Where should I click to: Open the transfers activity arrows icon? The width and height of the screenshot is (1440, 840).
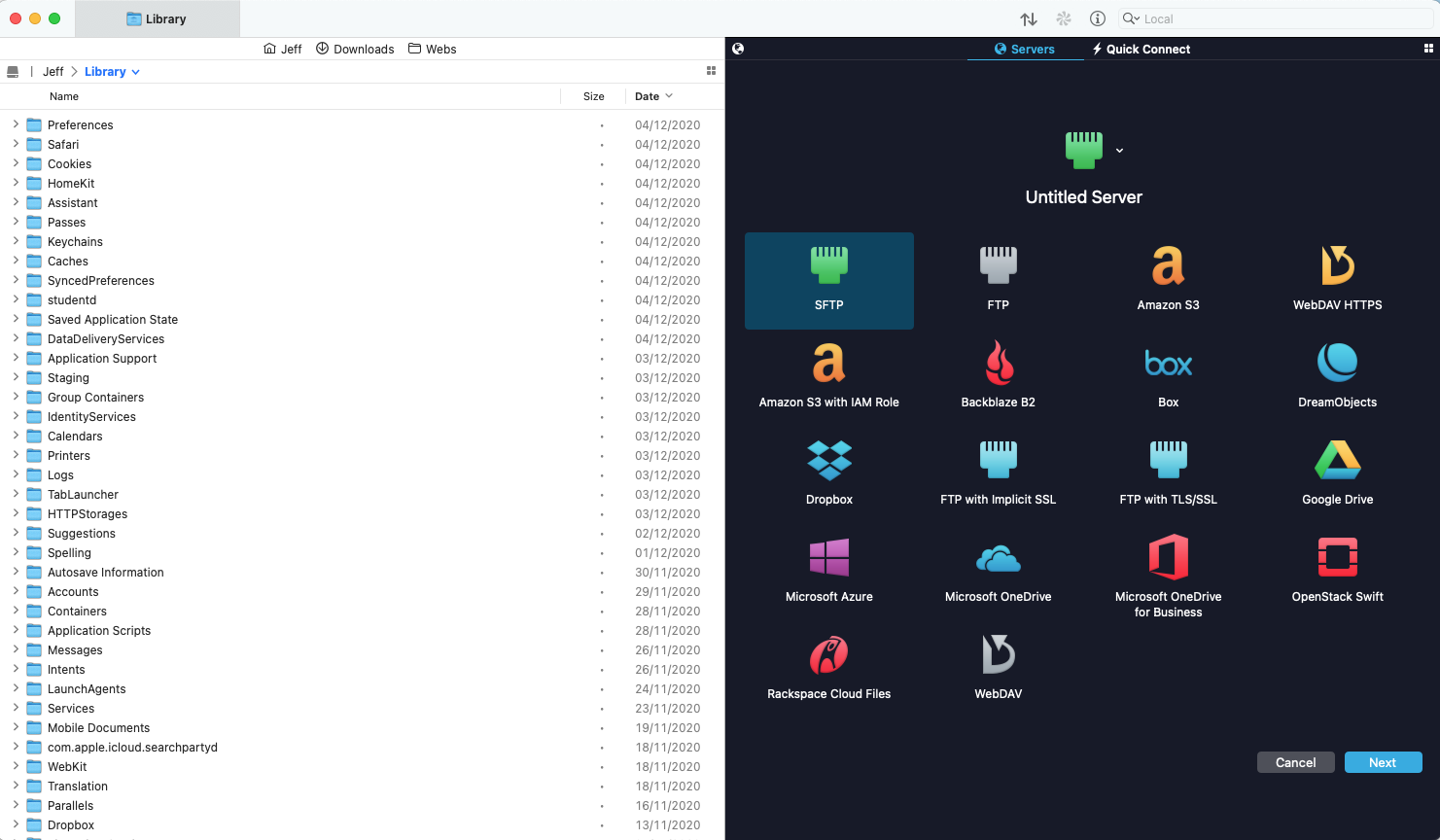coord(1029,18)
